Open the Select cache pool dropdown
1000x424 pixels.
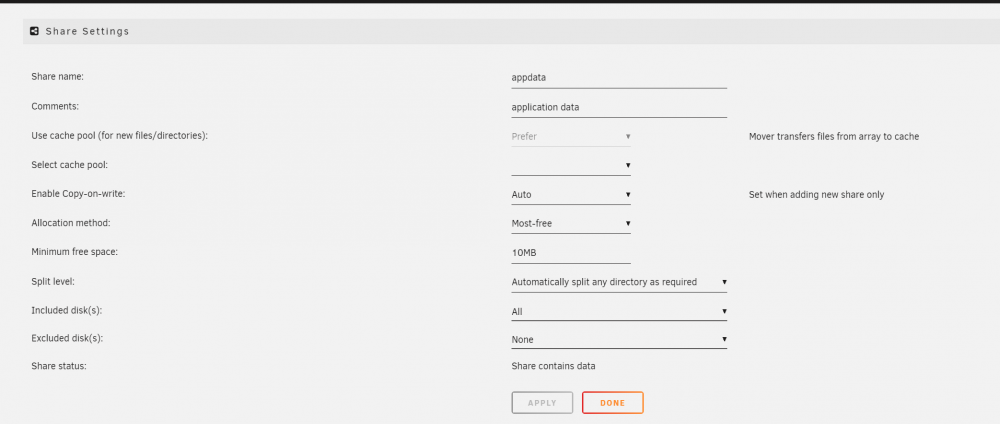[x=571, y=165]
